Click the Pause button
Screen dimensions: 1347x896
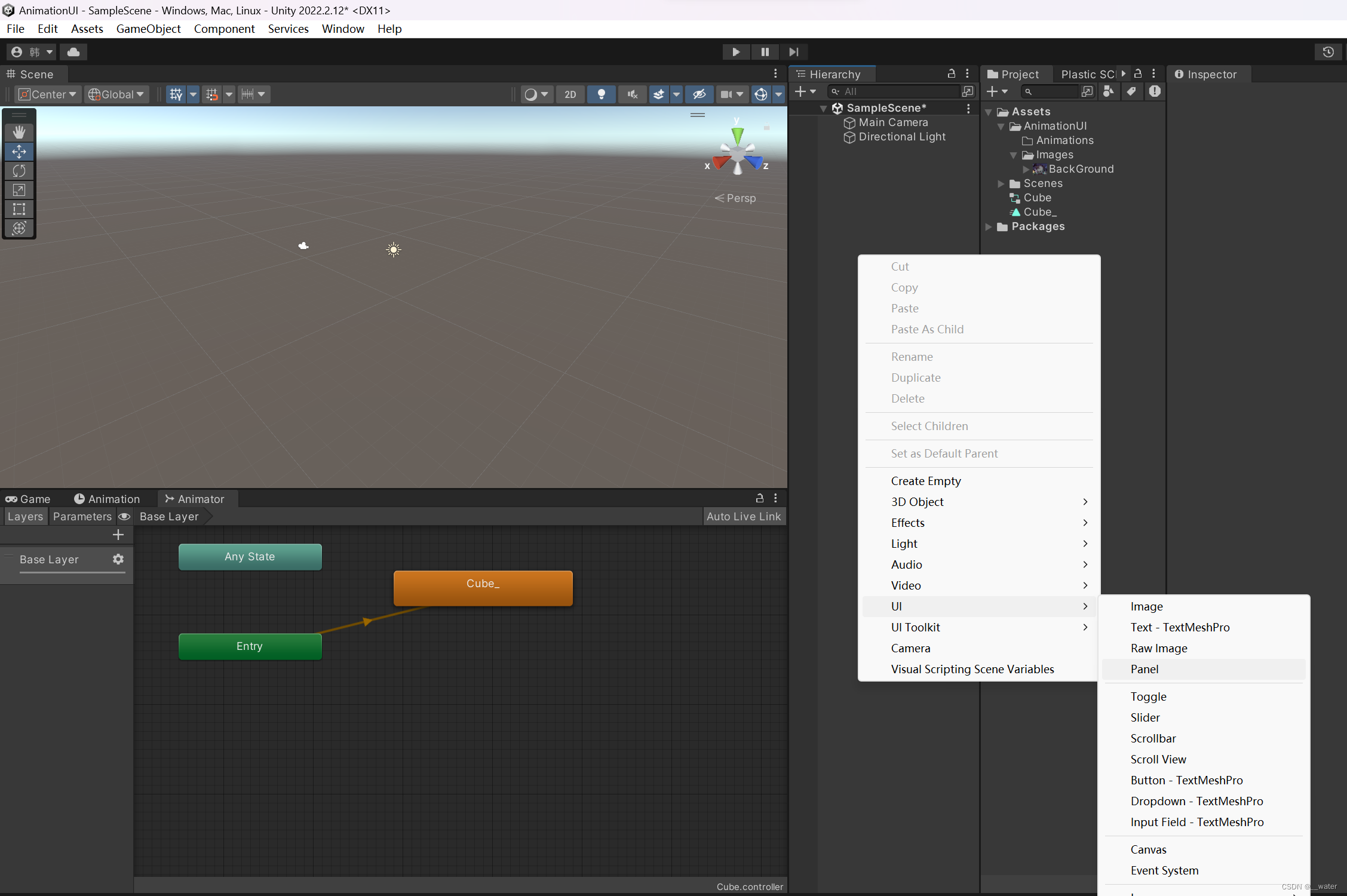[765, 52]
